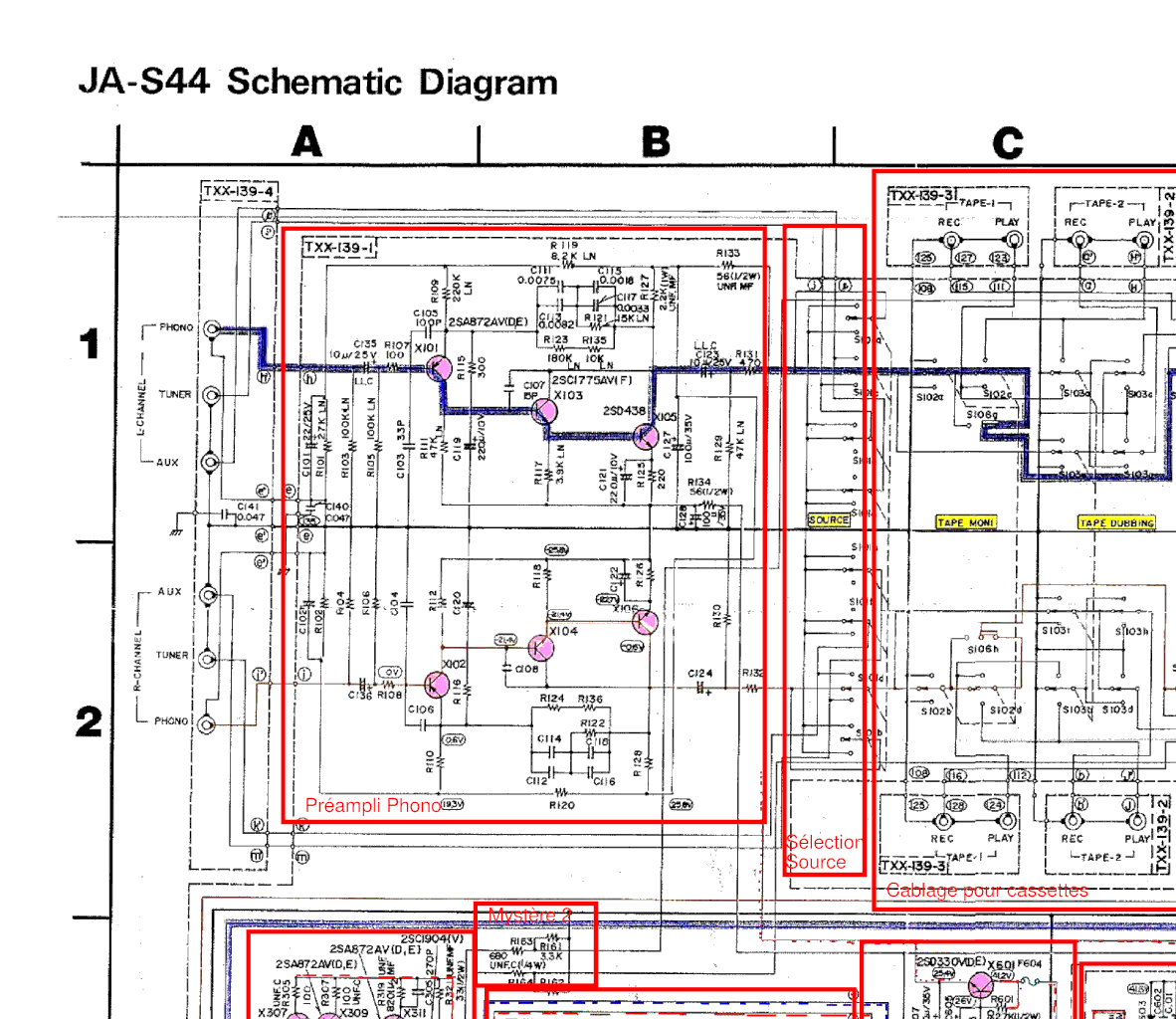Click the yellow 'TAPE DUBBING' label
The height and width of the screenshot is (1019, 1176).
point(1116,522)
